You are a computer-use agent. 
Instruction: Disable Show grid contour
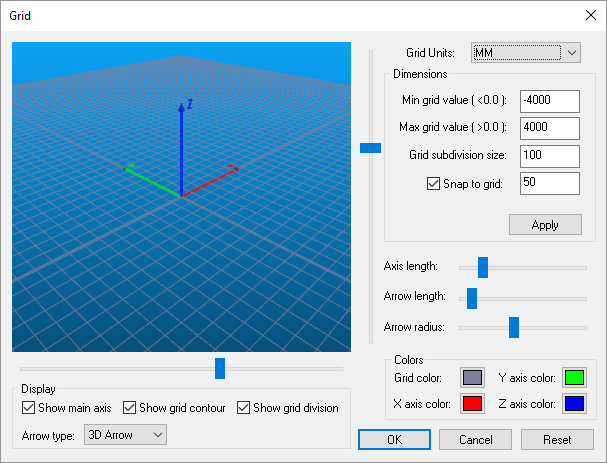[x=129, y=408]
